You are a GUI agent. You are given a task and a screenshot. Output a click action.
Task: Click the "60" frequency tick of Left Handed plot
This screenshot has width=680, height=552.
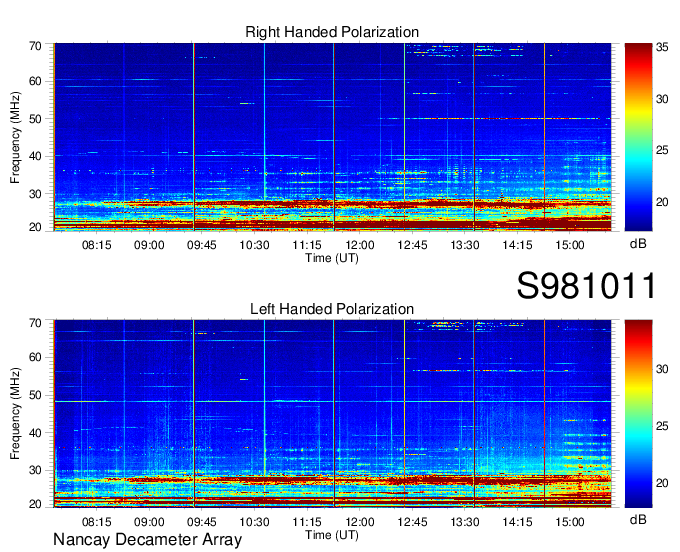click(35, 358)
